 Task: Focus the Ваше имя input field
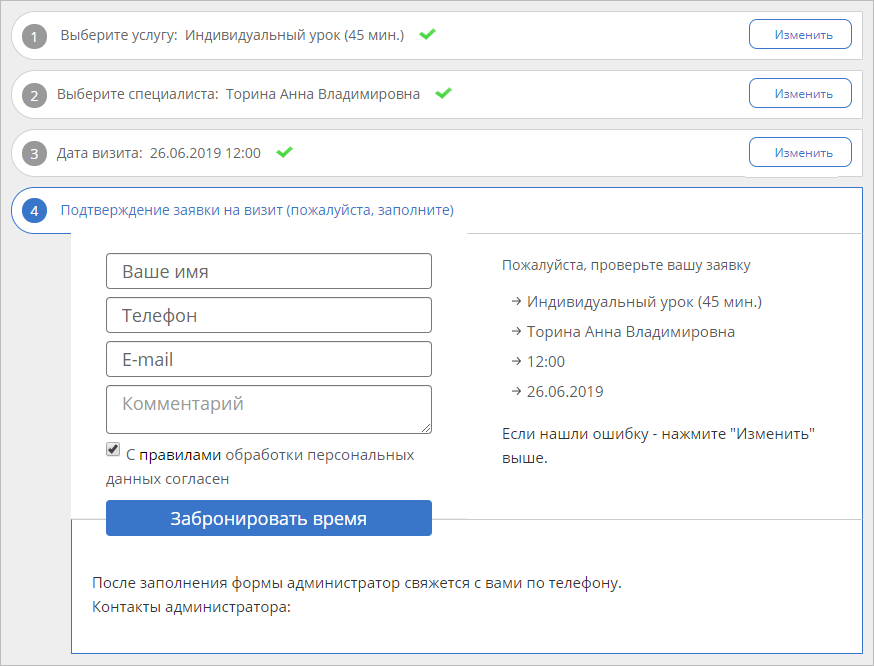point(268,271)
